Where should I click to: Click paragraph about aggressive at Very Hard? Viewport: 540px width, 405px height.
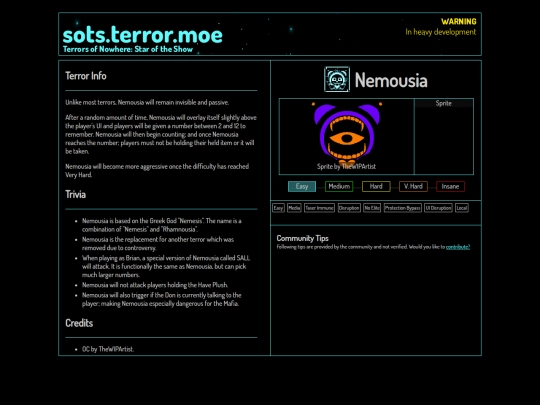[157, 170]
